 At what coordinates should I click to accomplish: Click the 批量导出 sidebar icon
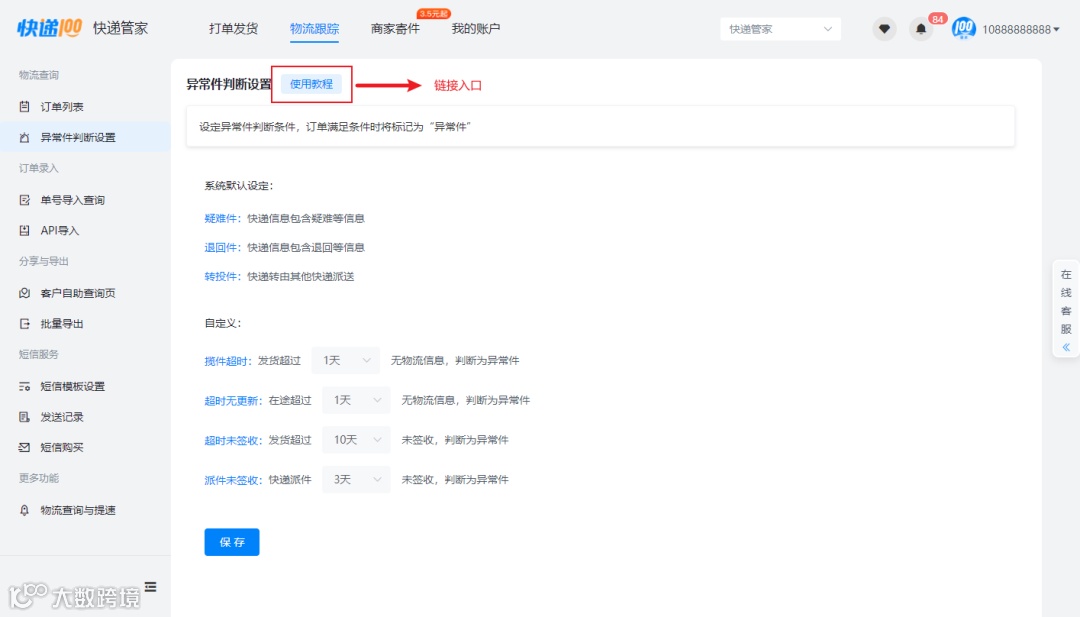coord(25,323)
